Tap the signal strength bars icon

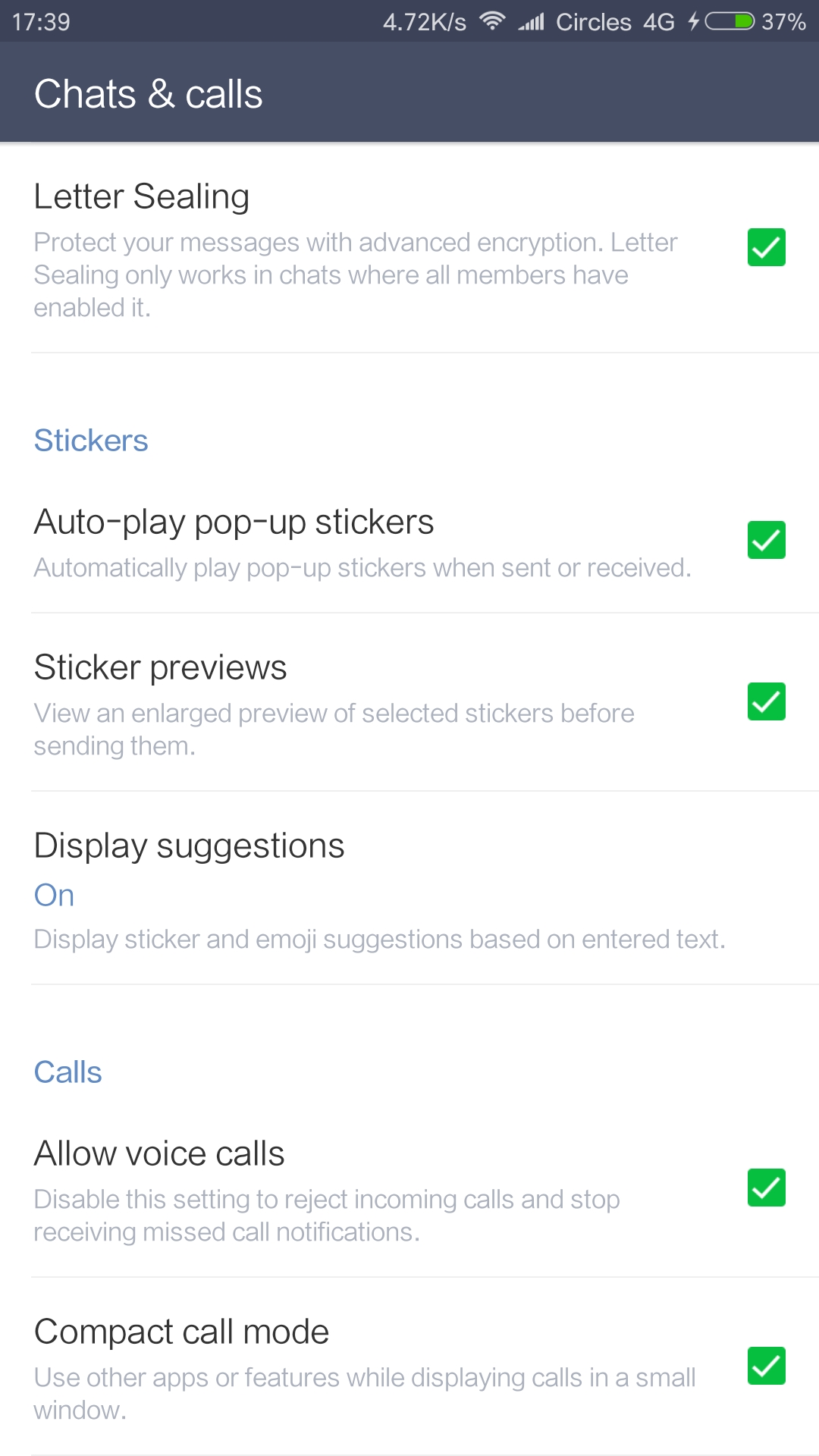tap(532, 22)
